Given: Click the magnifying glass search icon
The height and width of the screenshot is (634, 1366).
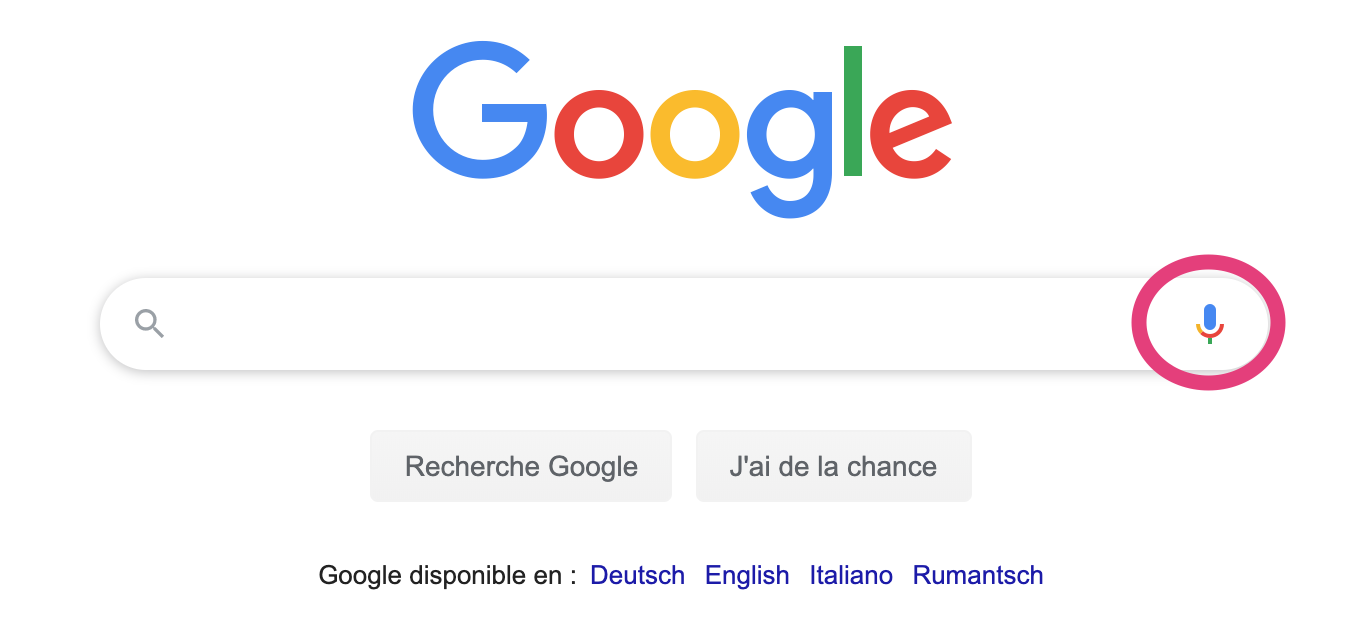Looking at the screenshot, I should pos(149,323).
